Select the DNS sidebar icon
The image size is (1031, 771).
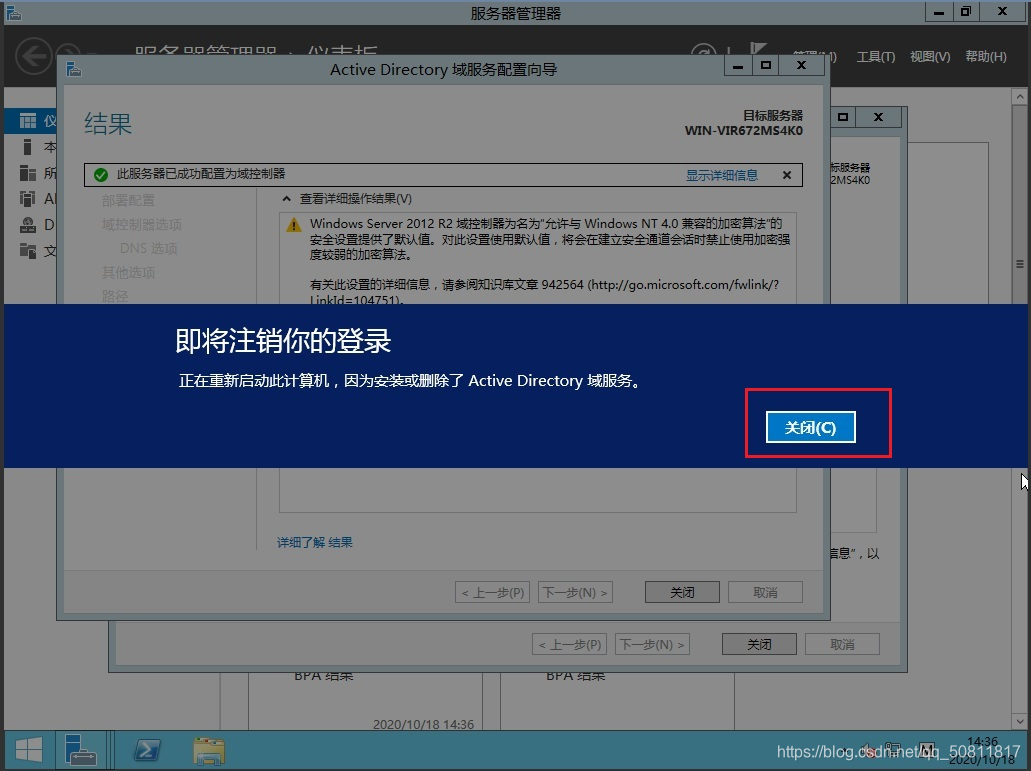[28, 225]
